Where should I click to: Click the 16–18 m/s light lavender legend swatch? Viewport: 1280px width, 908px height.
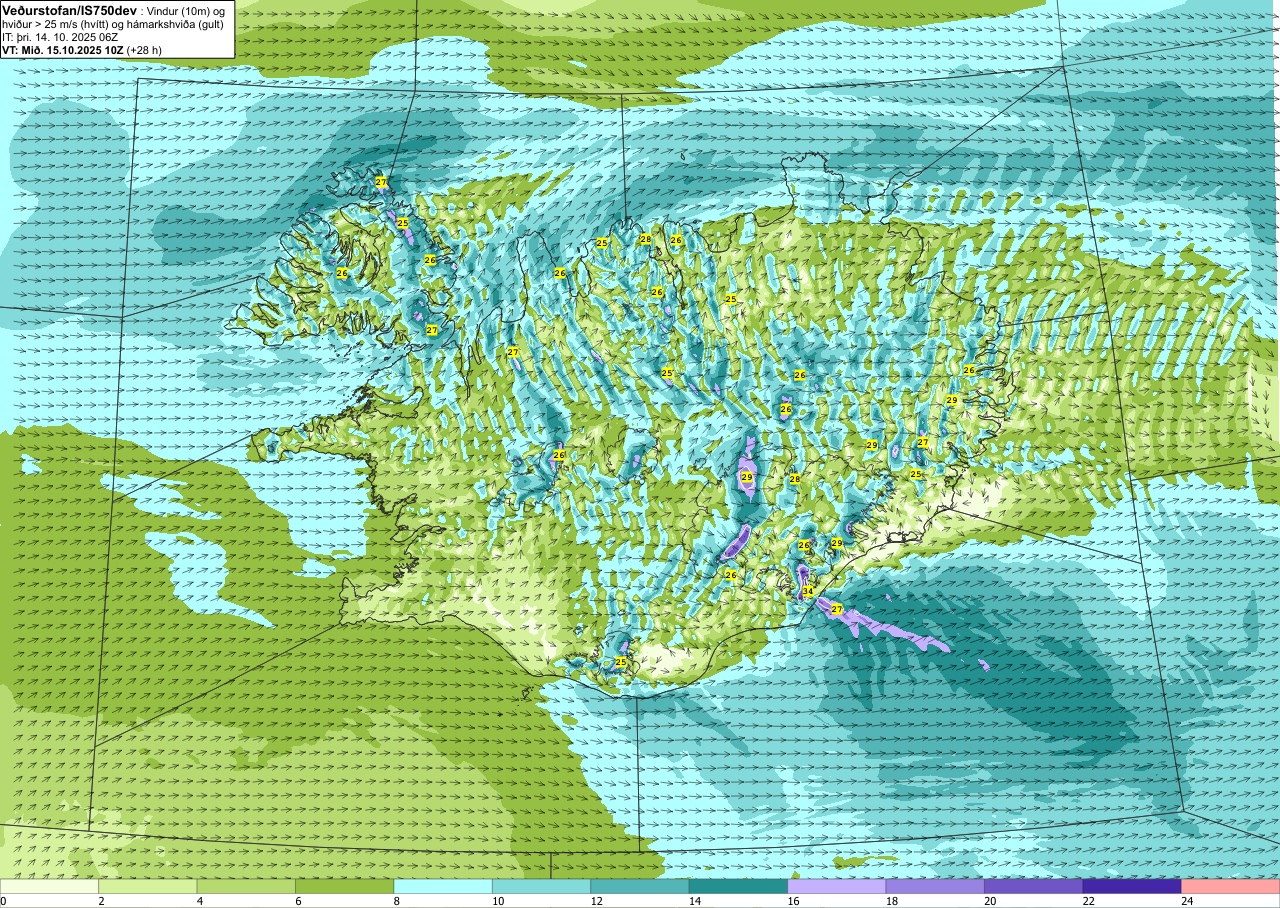(837, 886)
